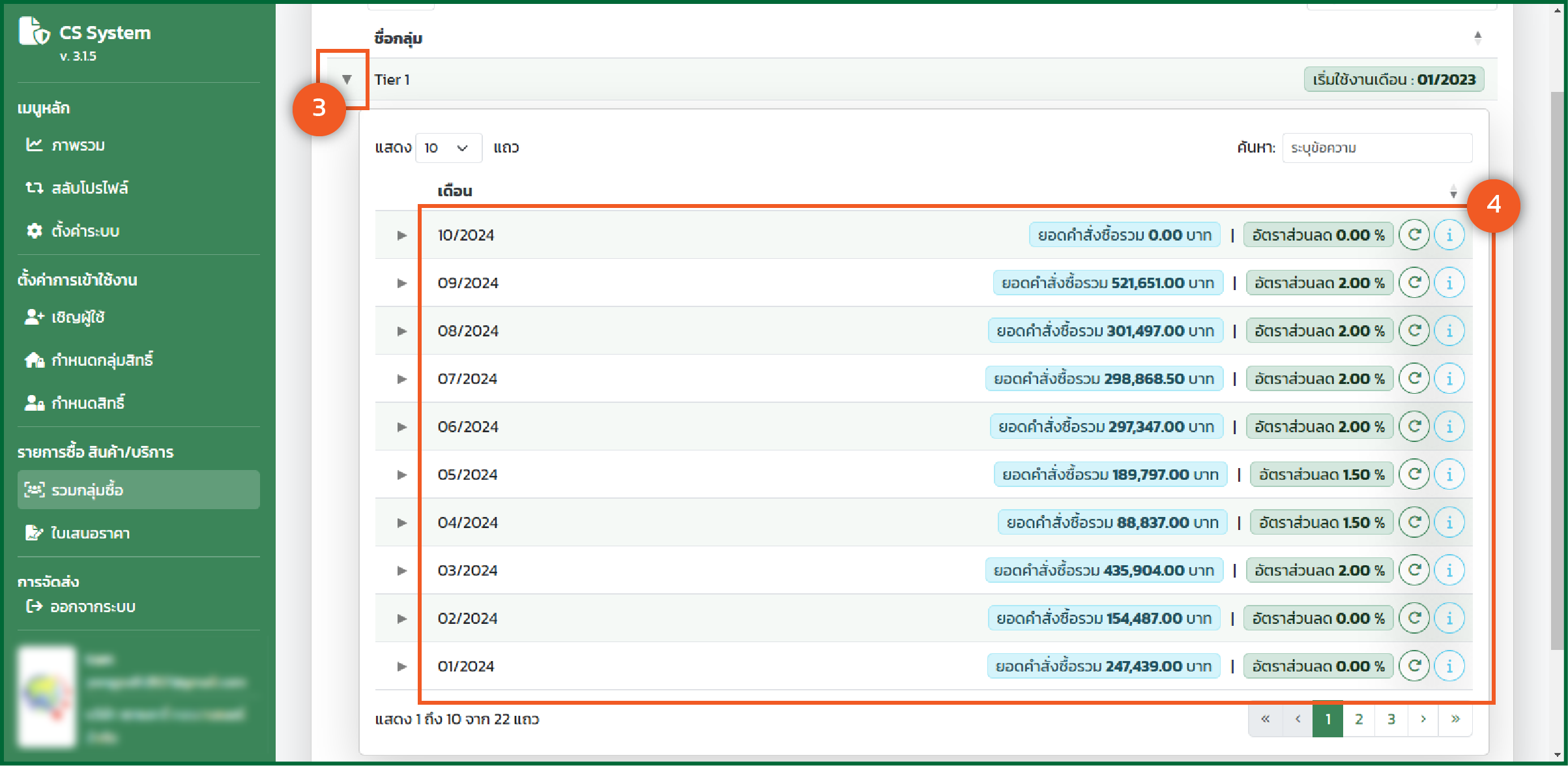The height and width of the screenshot is (766, 1568).
Task: Click info icon for 07/2024 row
Action: pyautogui.click(x=1449, y=379)
